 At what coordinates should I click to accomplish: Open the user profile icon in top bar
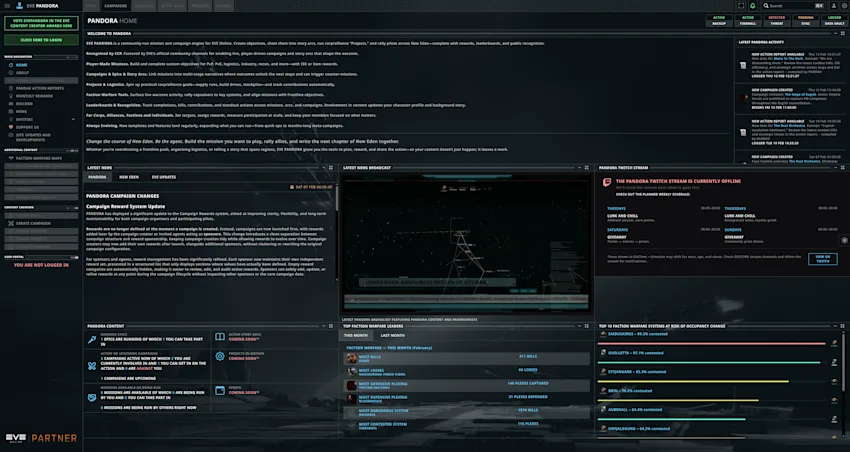click(x=834, y=6)
